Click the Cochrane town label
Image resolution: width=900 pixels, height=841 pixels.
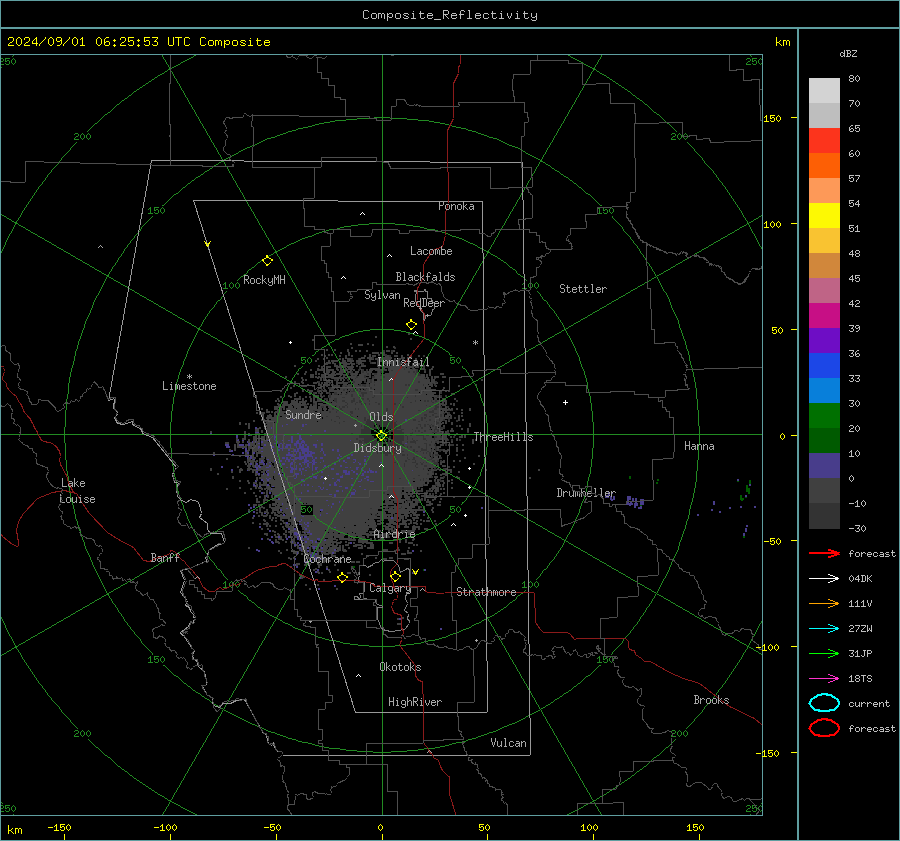(327, 559)
